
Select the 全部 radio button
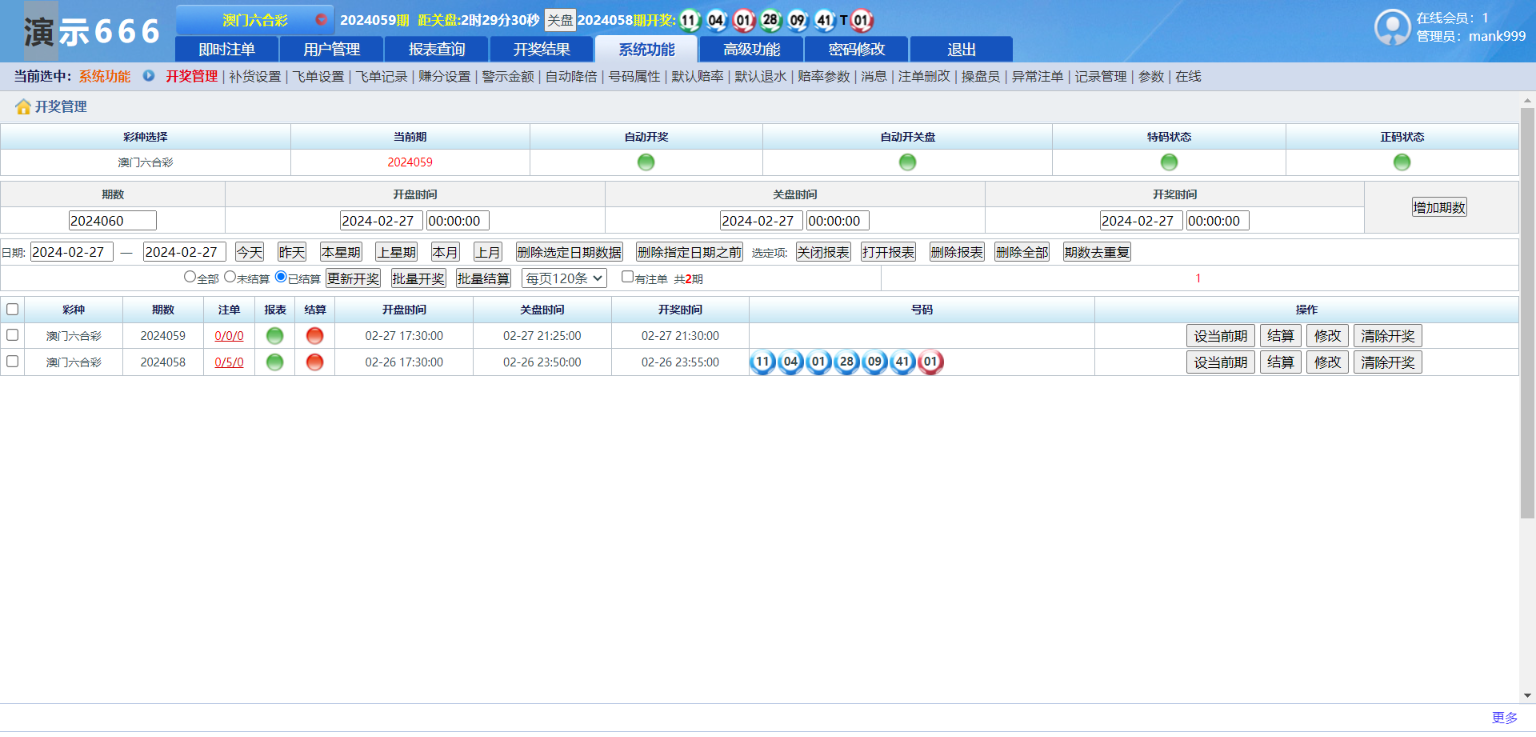[190, 277]
